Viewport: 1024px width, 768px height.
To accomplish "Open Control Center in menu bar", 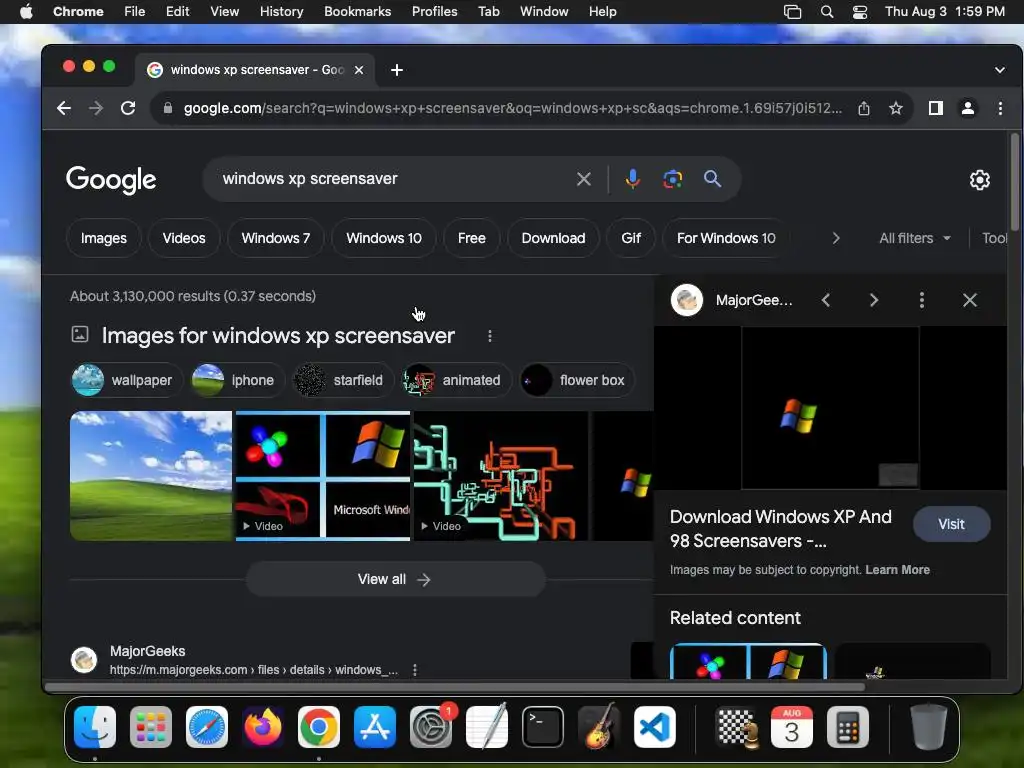I will tap(860, 12).
